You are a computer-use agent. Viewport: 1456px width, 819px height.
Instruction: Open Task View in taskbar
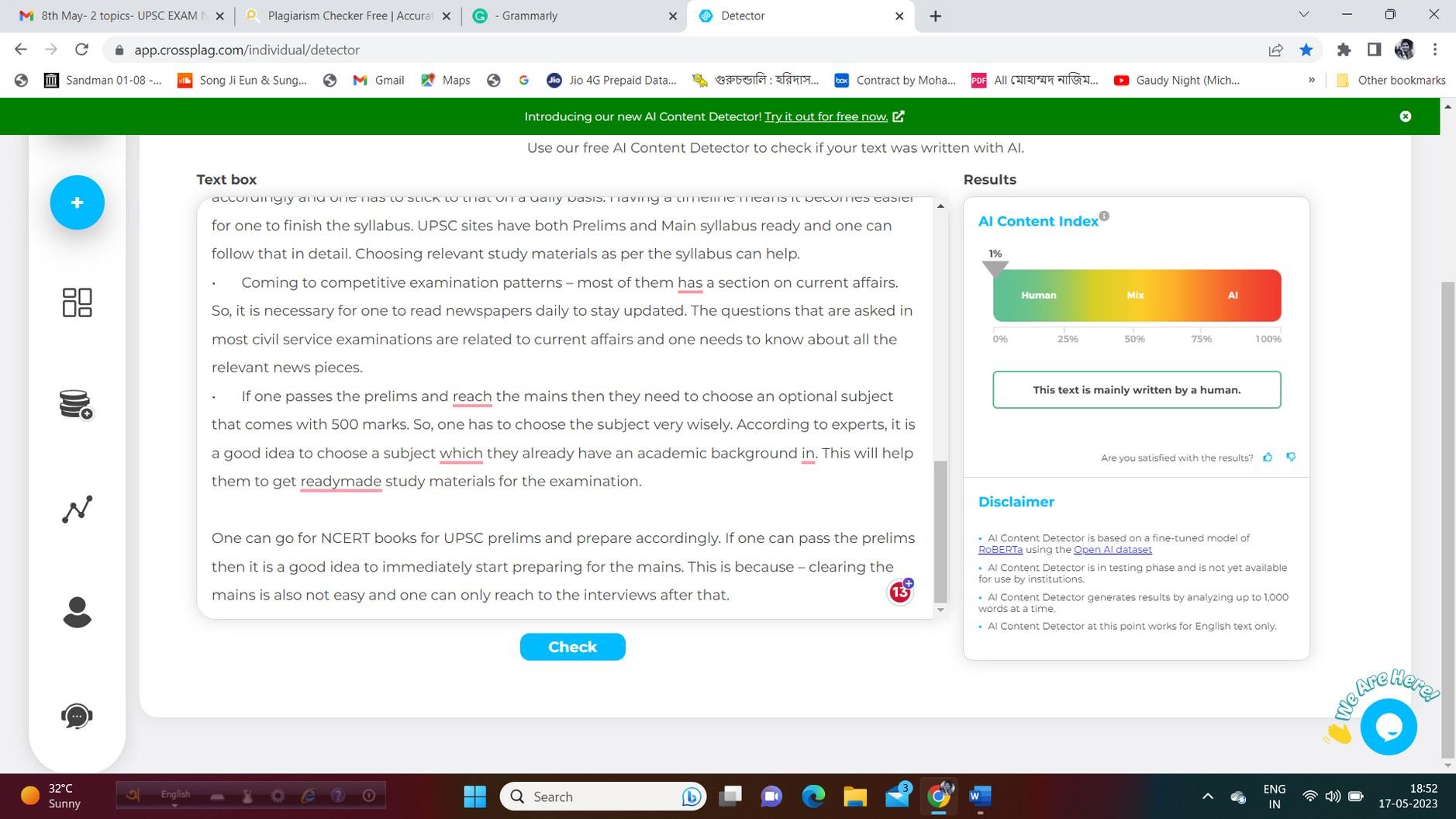coord(730,796)
